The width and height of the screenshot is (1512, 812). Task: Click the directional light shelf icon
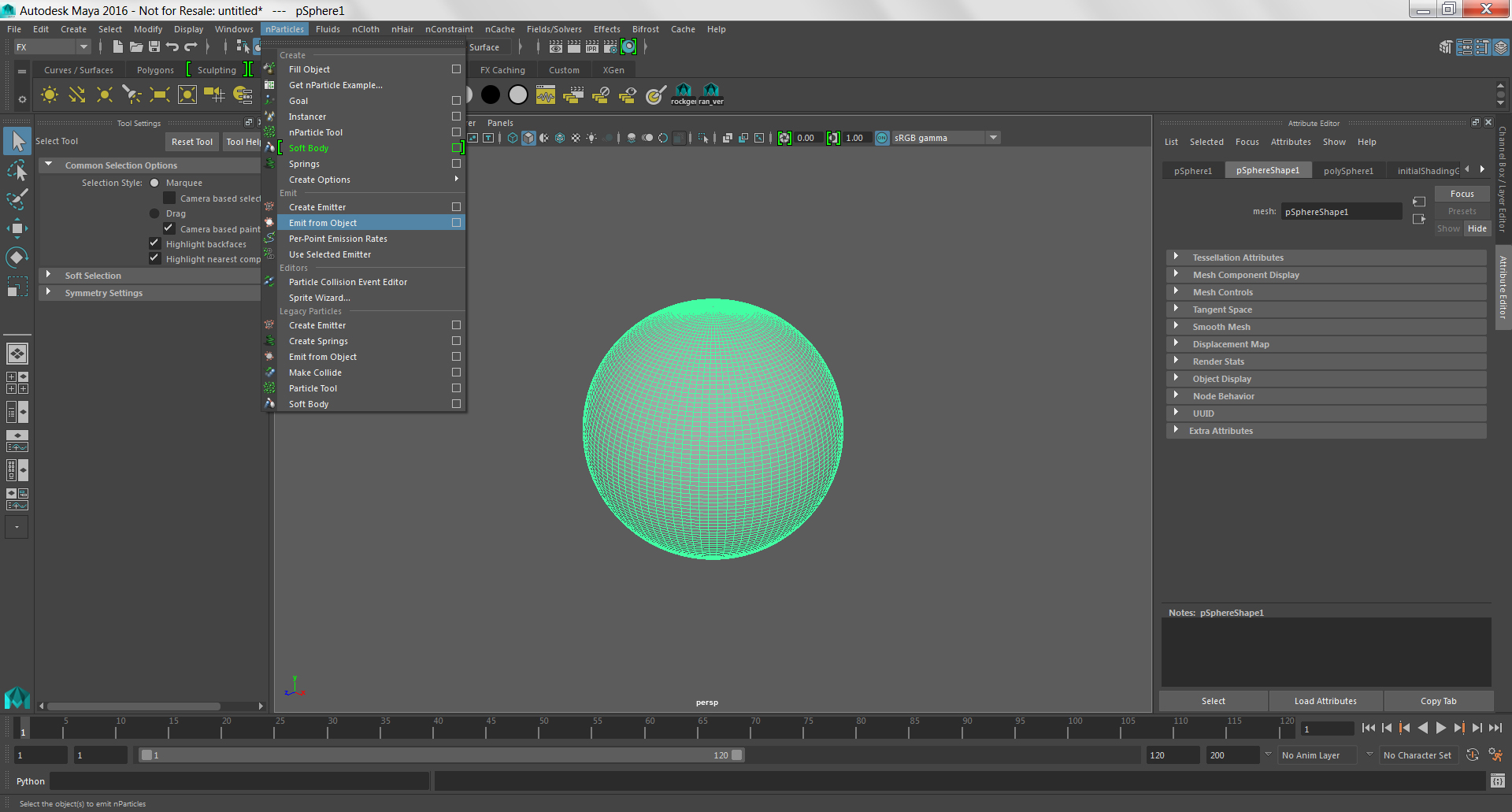(77, 95)
